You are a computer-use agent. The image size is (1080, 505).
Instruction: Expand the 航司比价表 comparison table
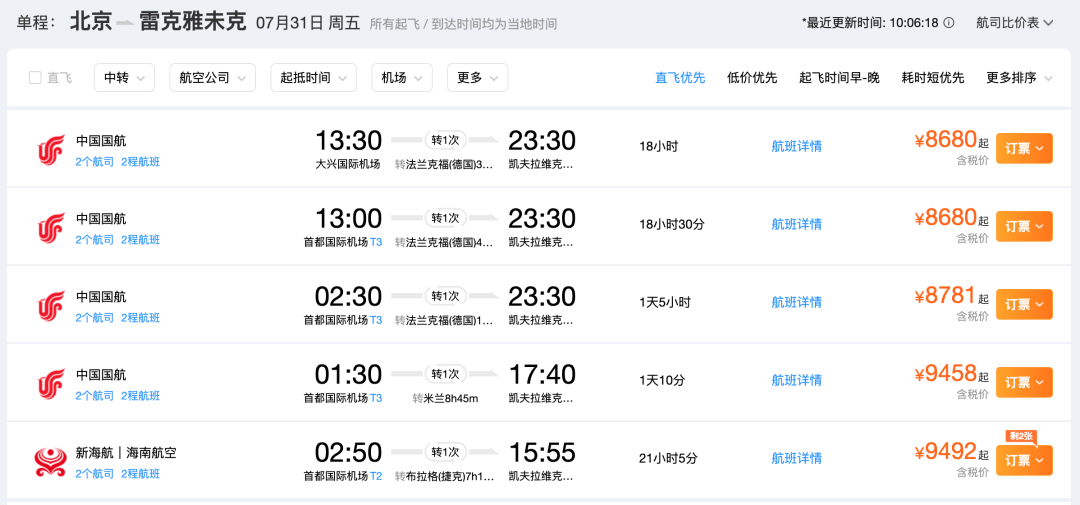(1015, 23)
